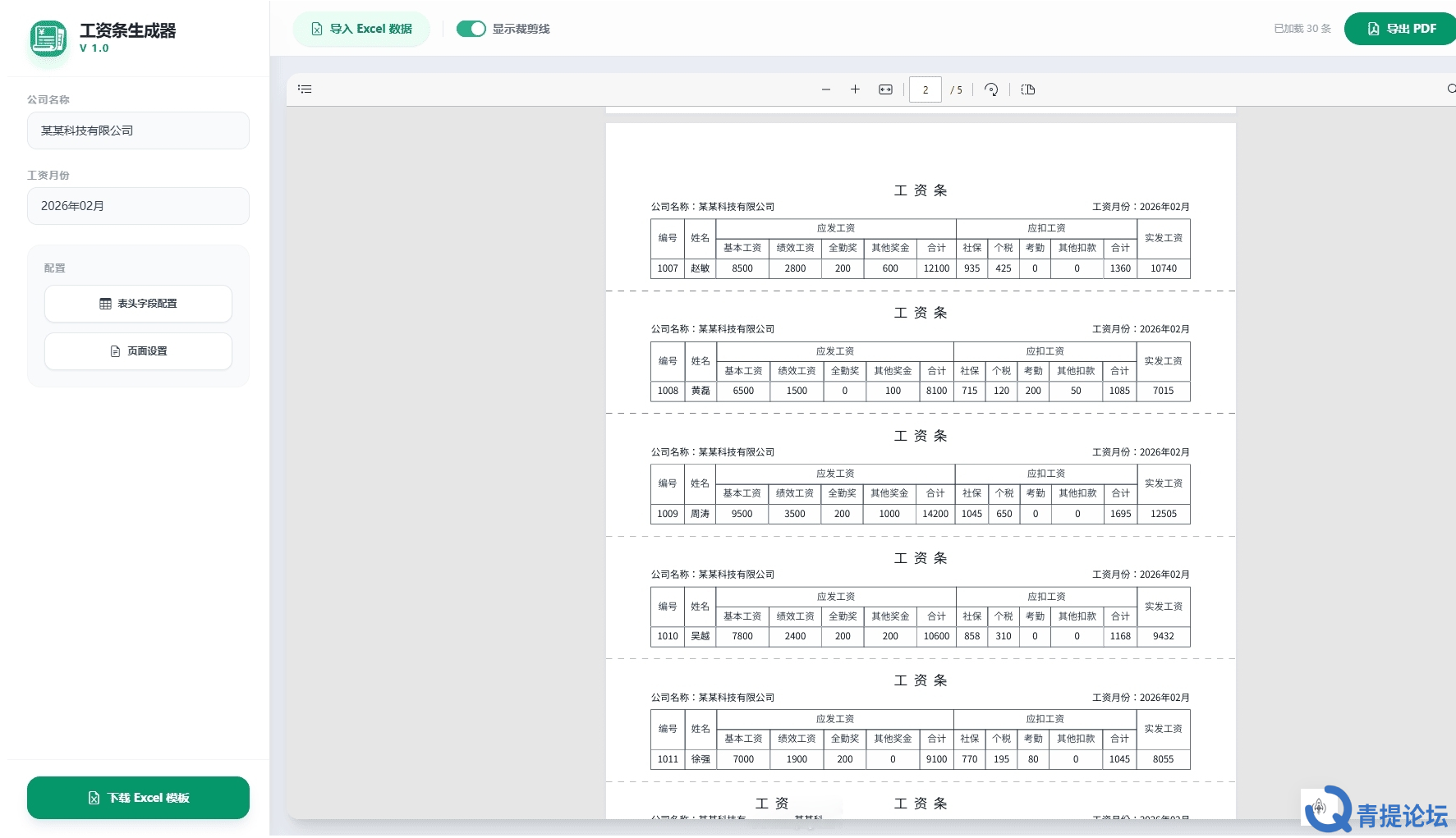The height and width of the screenshot is (838, 1456).
Task: Click the 工资月份 input field
Action: 138,206
